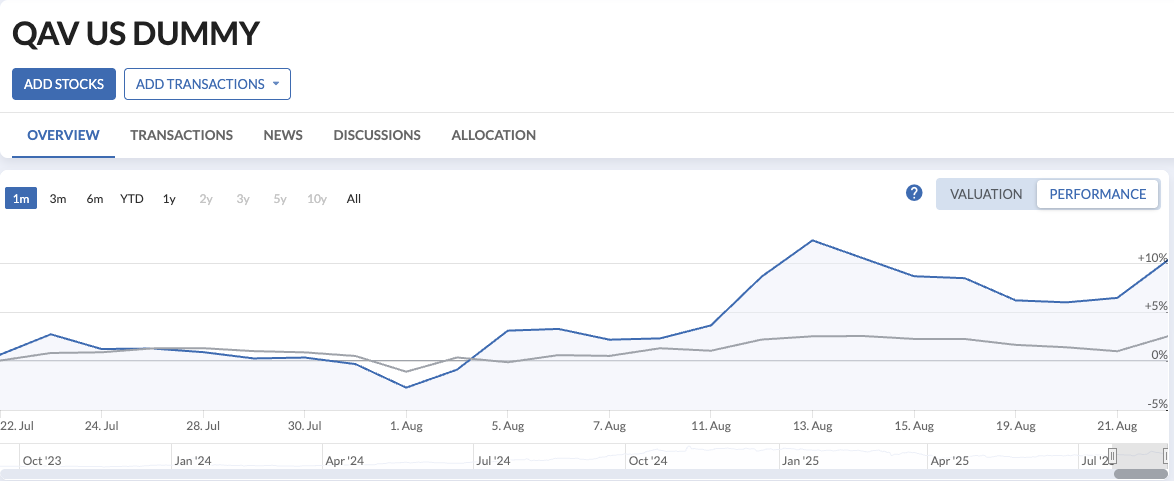Click the 22. Jul date label

(x=17, y=426)
